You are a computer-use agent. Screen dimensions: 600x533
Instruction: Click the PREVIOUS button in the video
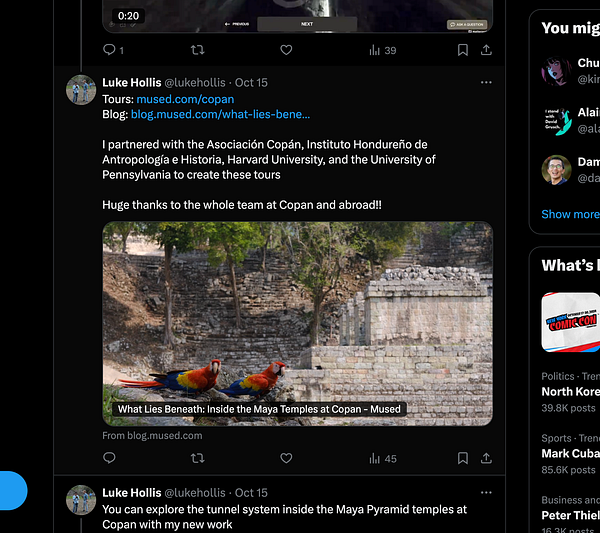pos(237,24)
